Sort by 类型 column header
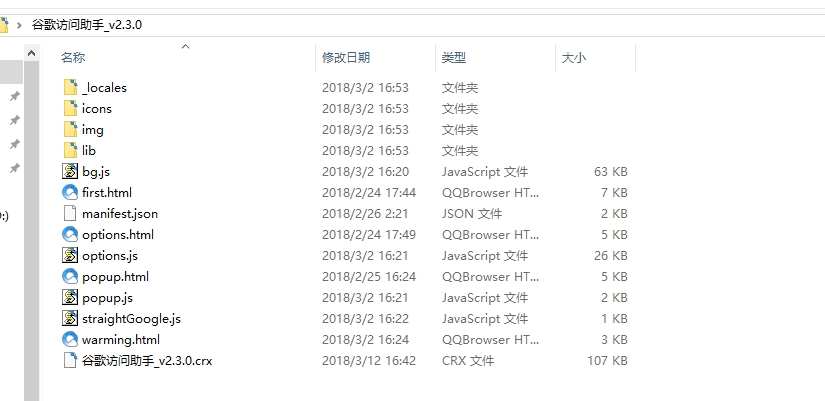825x401 pixels. click(454, 59)
